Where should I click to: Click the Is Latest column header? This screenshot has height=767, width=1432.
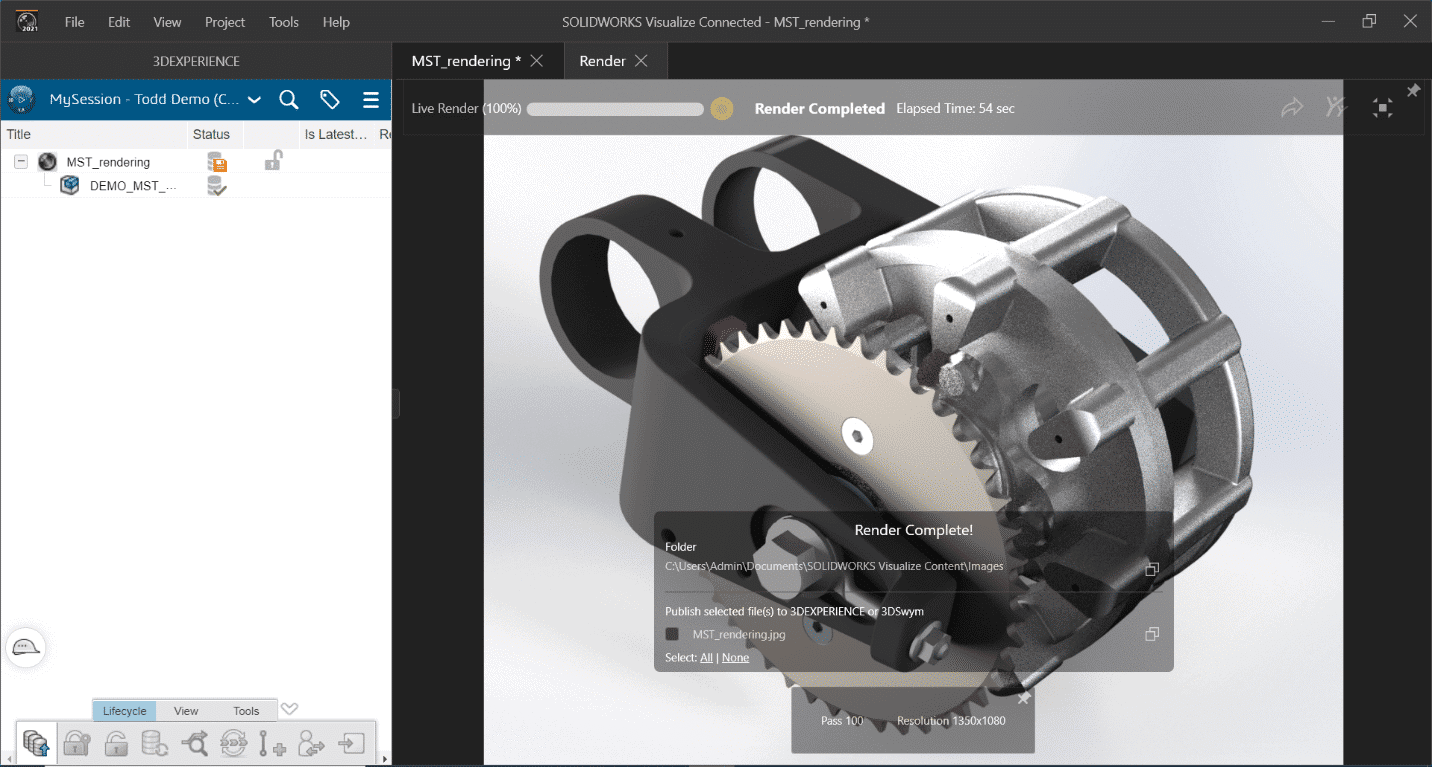pyautogui.click(x=337, y=134)
